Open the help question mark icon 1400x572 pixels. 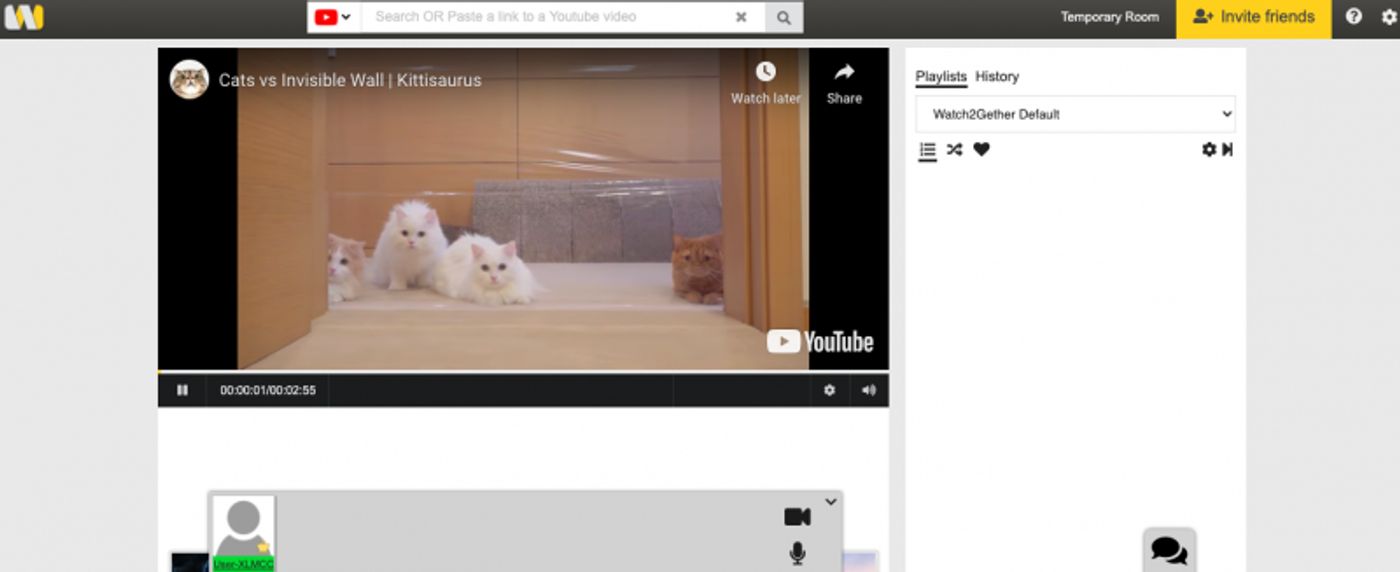click(x=1354, y=17)
